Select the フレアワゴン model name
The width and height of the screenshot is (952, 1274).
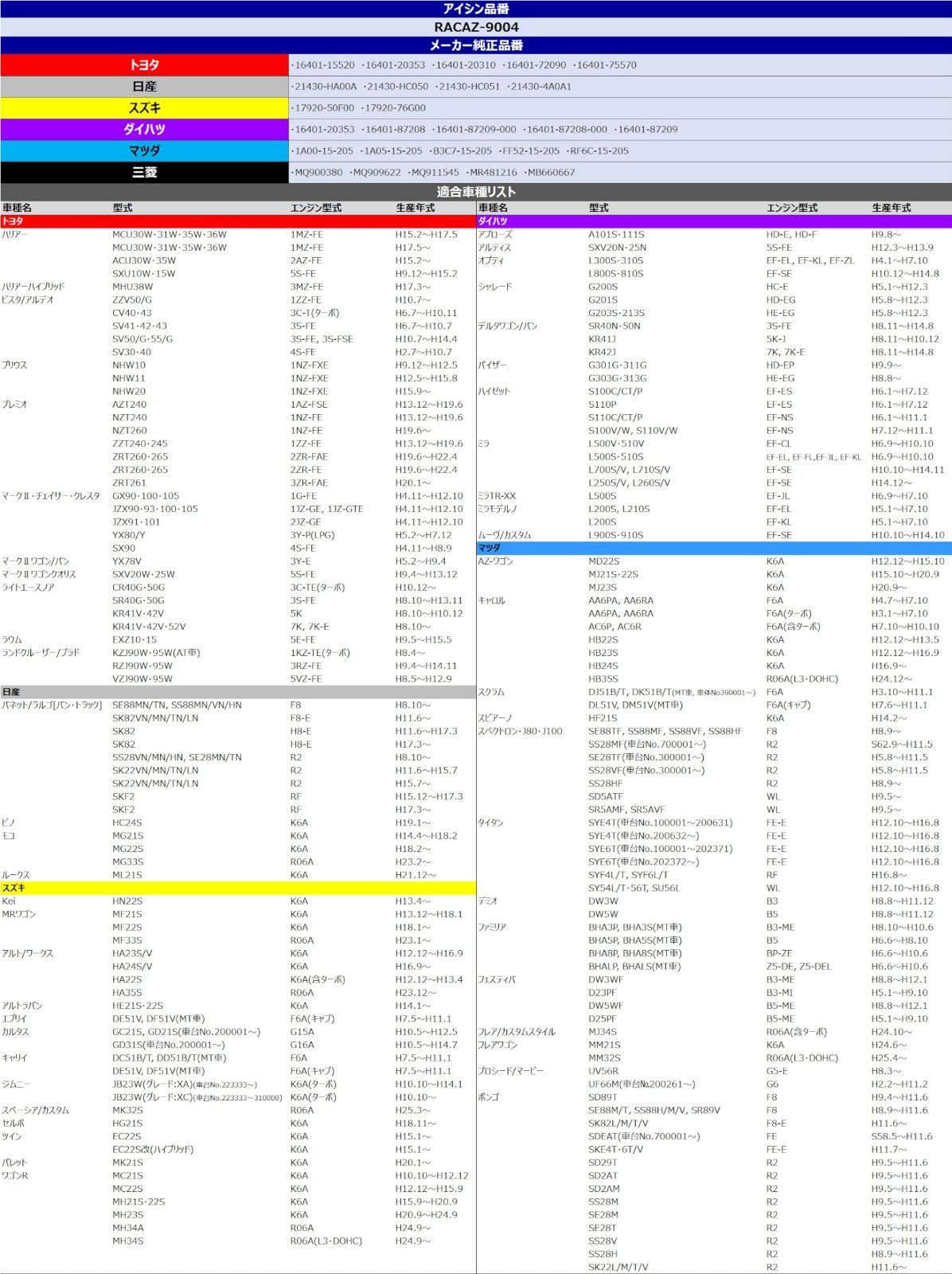tap(497, 1045)
